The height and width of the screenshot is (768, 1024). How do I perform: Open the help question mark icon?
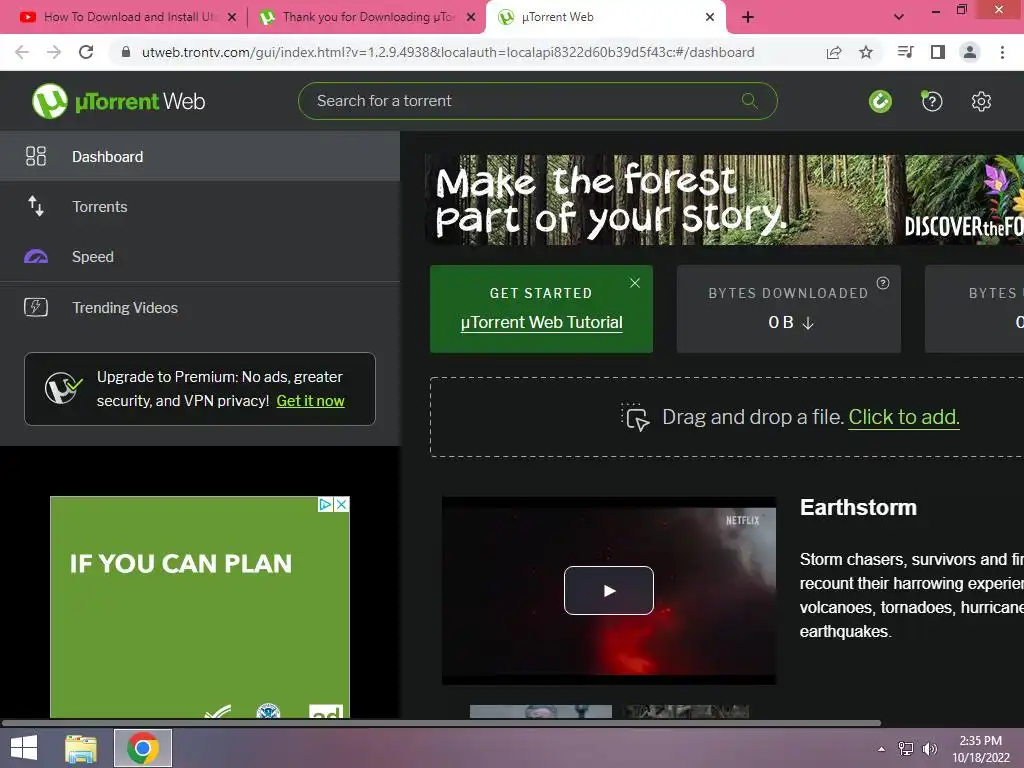coord(932,101)
